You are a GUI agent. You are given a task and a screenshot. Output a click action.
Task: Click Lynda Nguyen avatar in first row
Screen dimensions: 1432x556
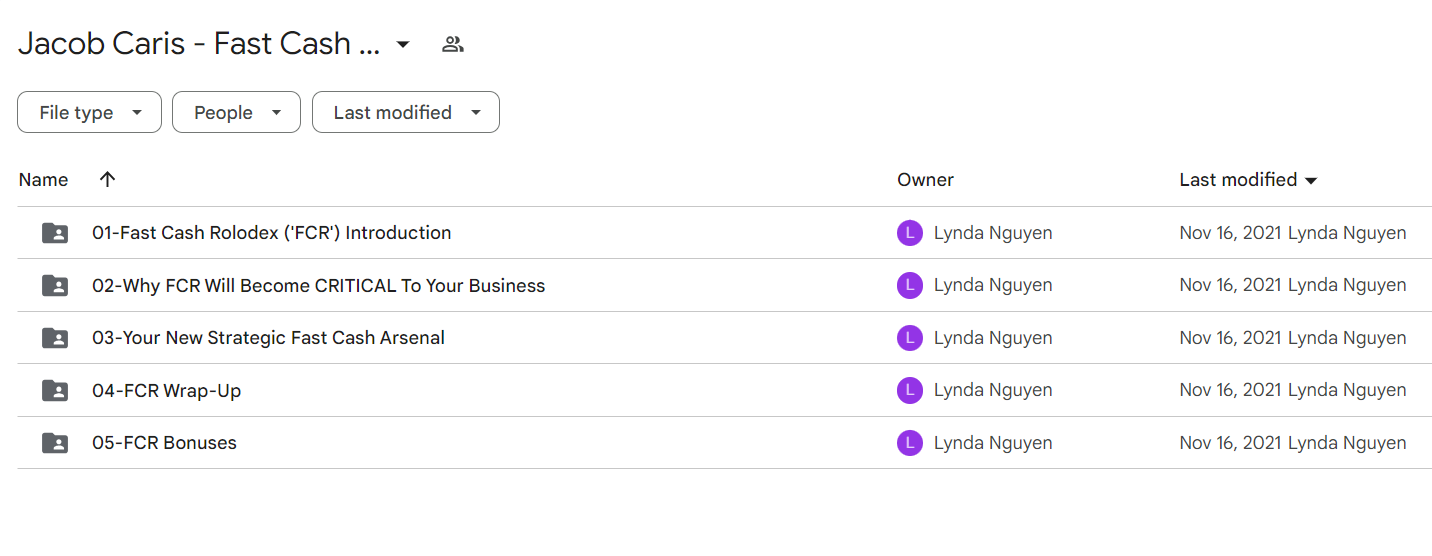pyautogui.click(x=909, y=233)
